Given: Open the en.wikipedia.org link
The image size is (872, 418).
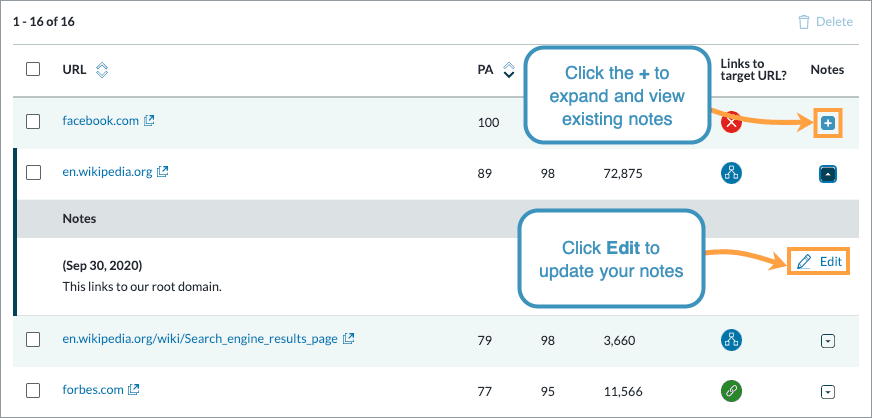Looking at the screenshot, I should [107, 172].
